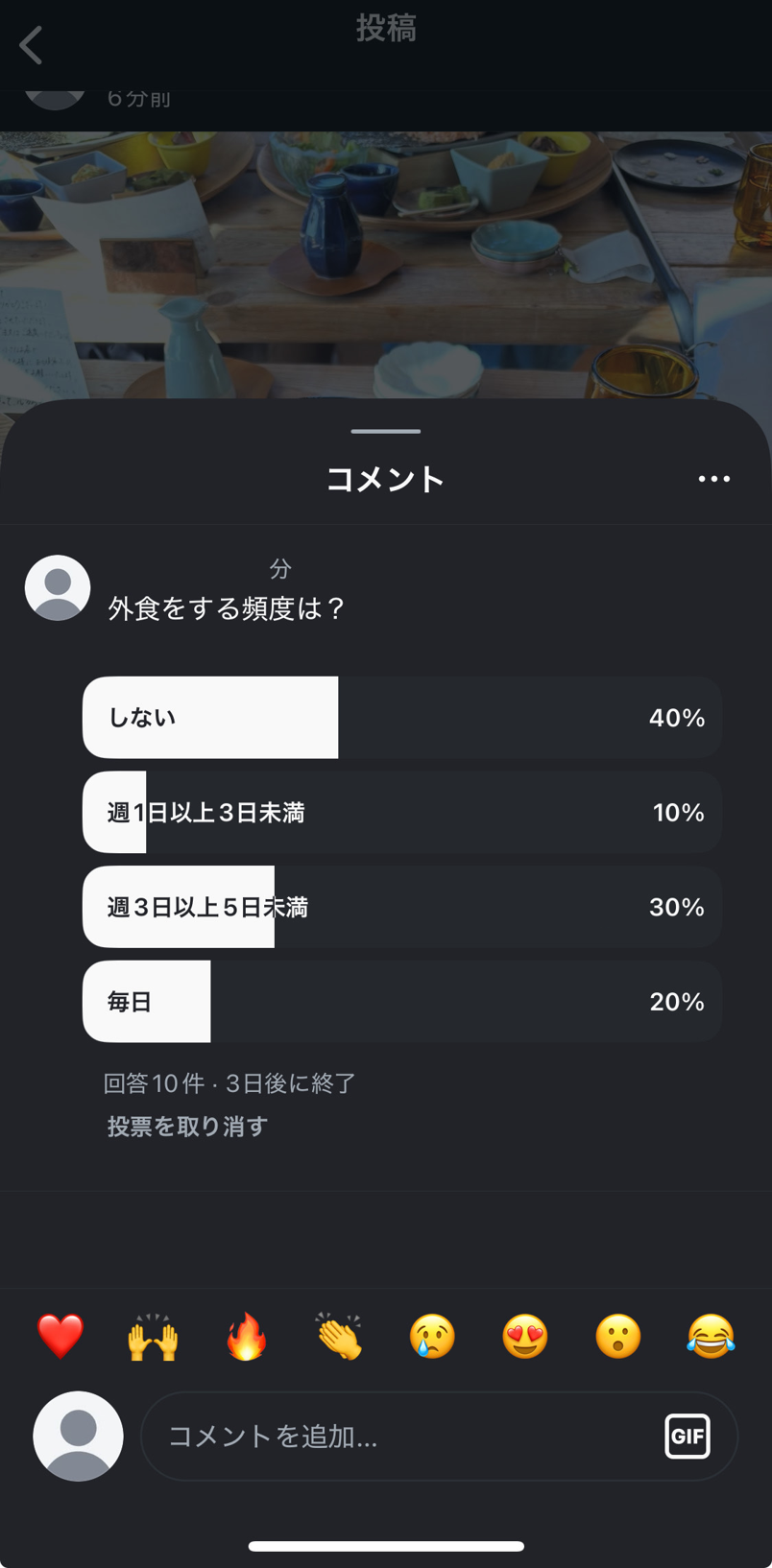This screenshot has width=772, height=1568.
Task: Select the しない poll option
Action: coord(401,718)
